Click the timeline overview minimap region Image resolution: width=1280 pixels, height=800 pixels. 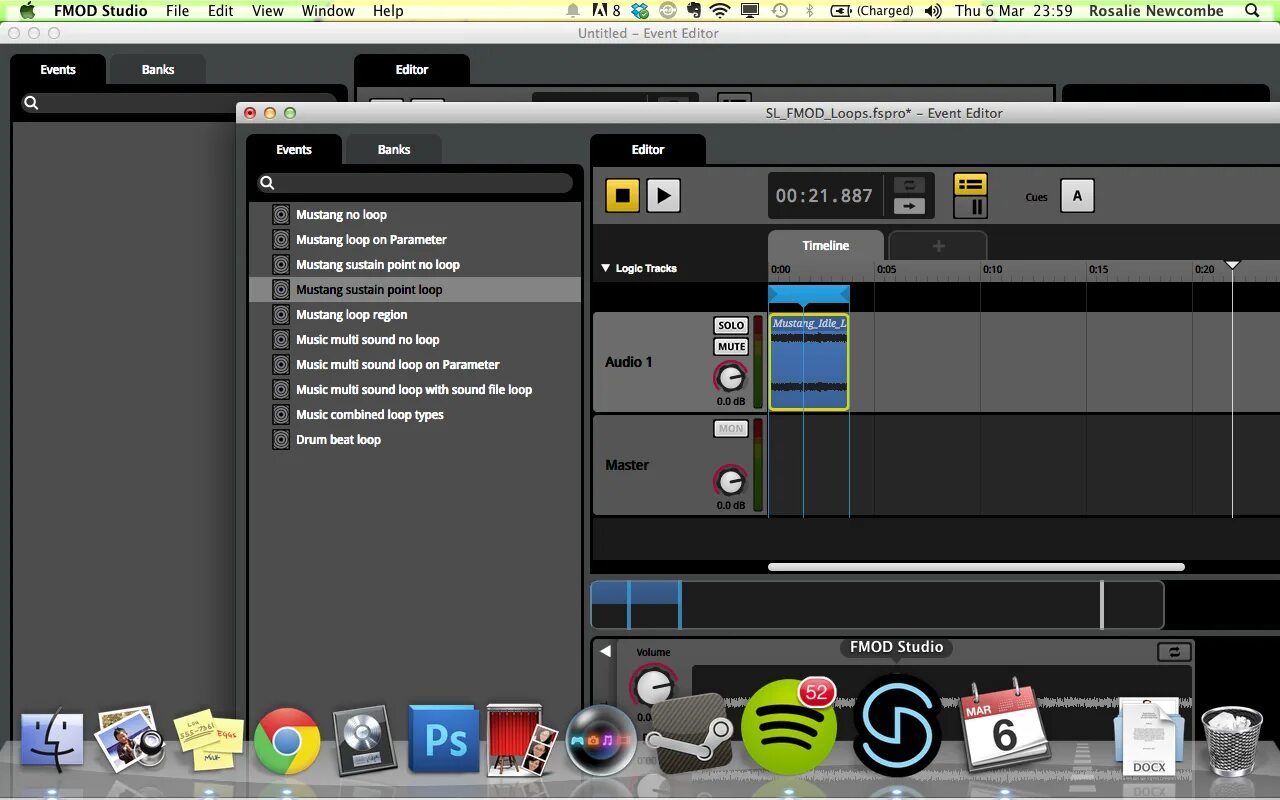(x=877, y=605)
